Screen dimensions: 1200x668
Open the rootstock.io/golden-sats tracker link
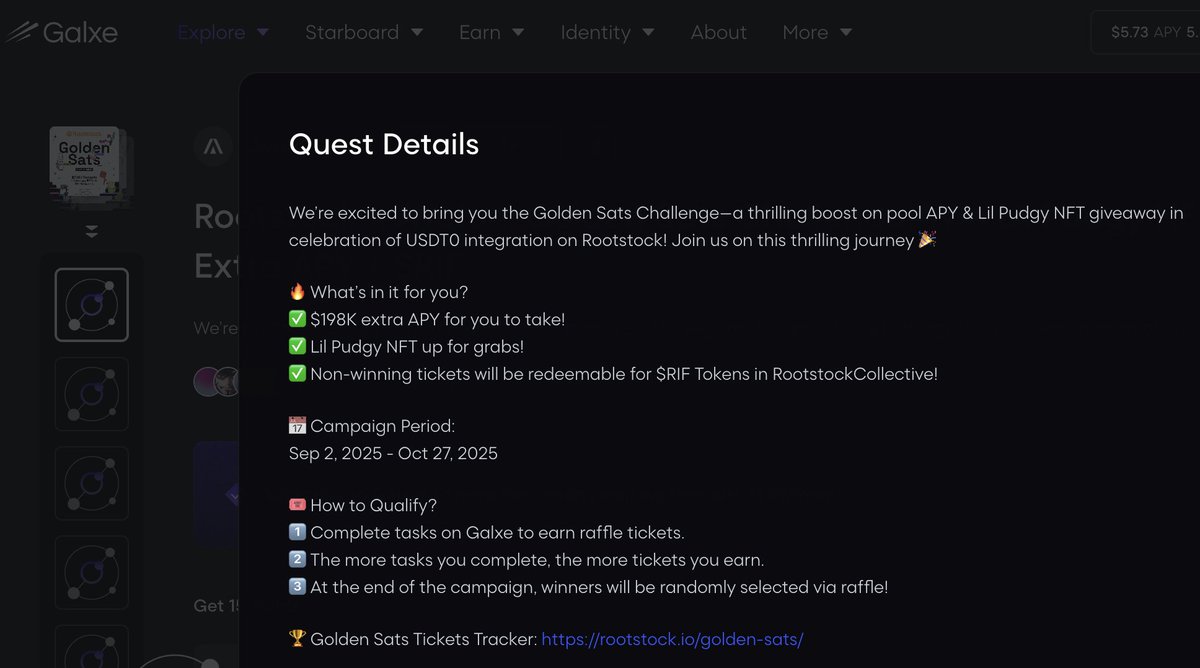click(x=672, y=639)
